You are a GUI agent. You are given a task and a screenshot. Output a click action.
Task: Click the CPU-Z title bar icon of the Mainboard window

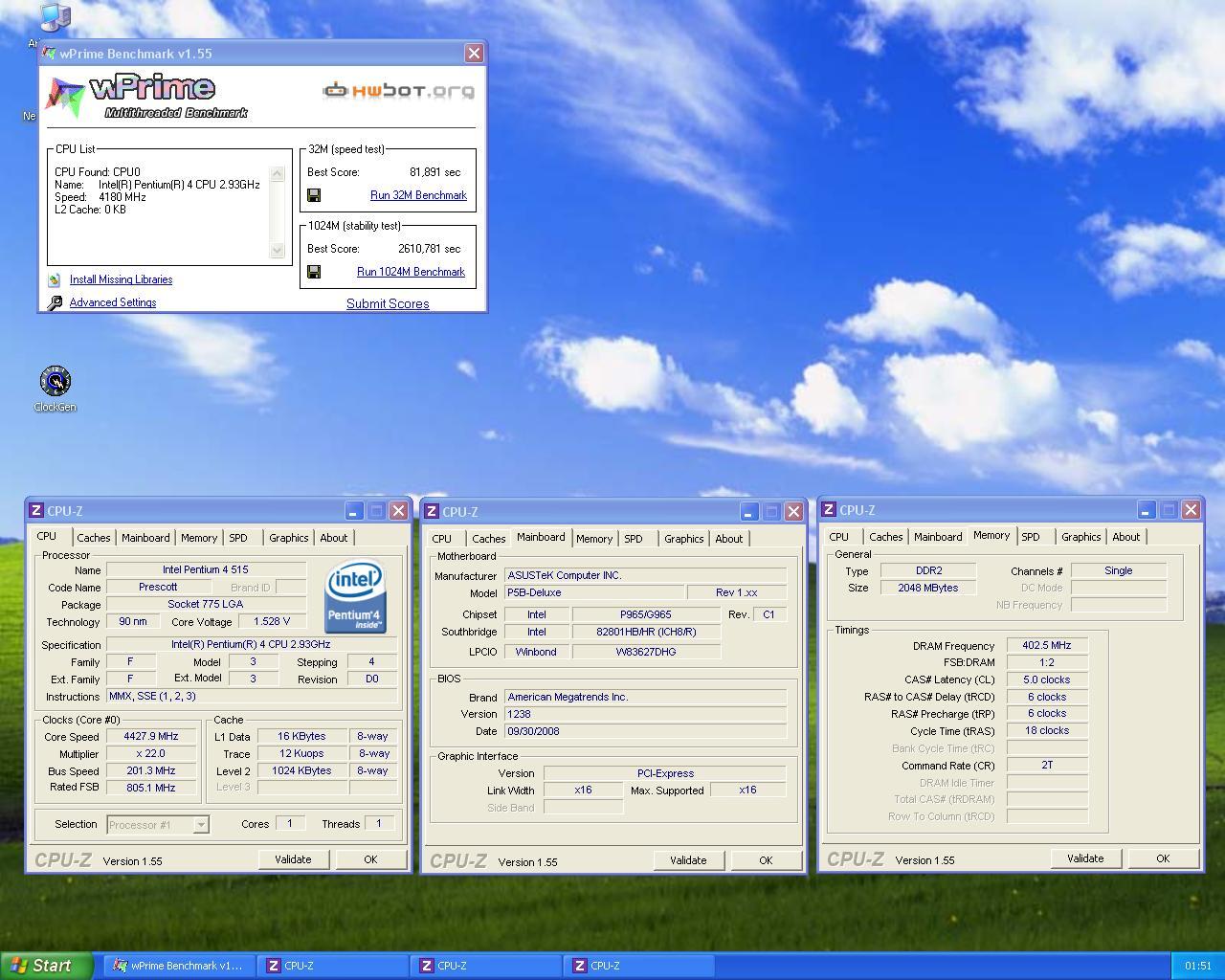click(x=432, y=512)
